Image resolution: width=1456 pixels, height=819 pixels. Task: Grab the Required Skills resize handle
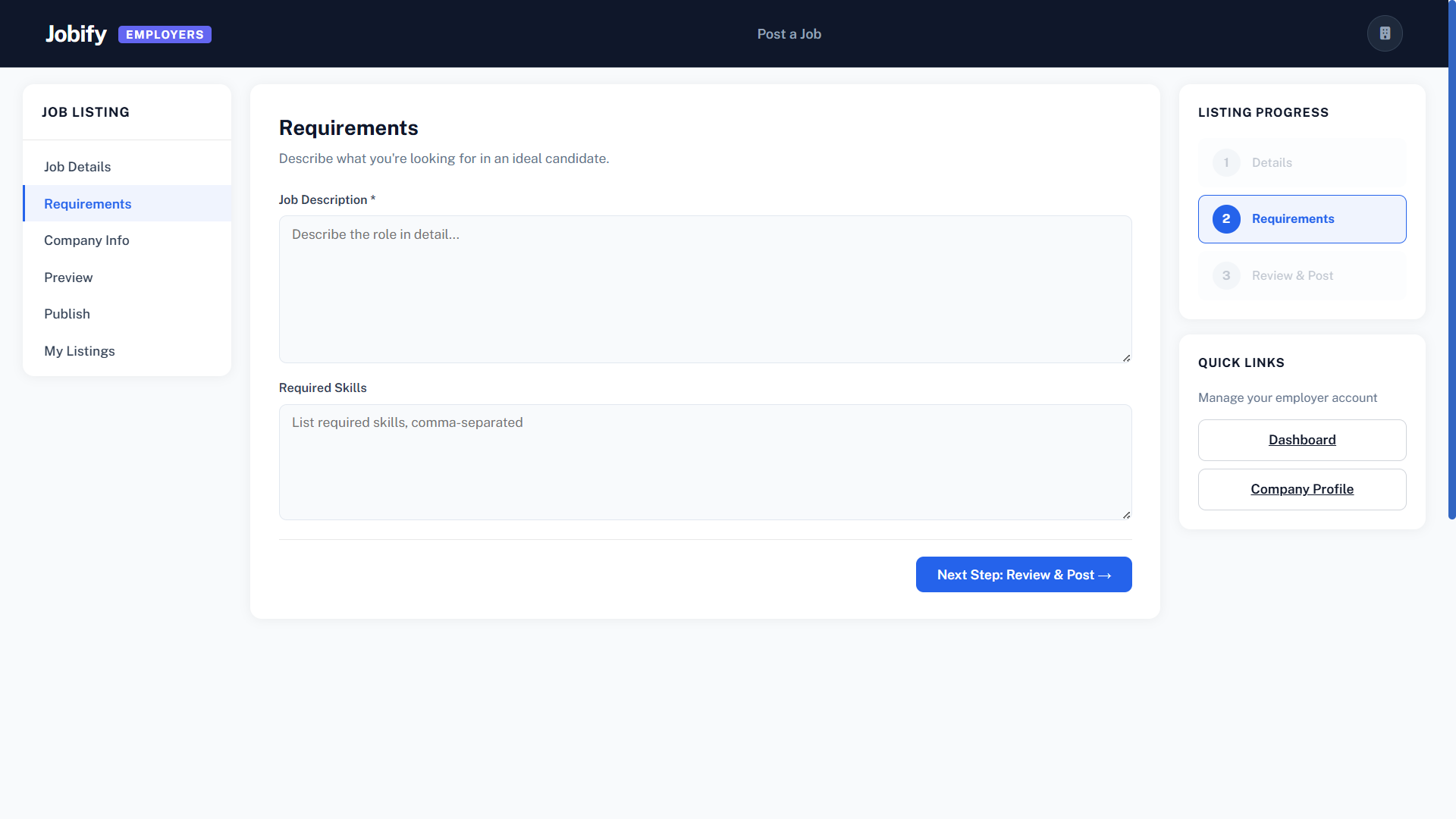click(x=1126, y=515)
